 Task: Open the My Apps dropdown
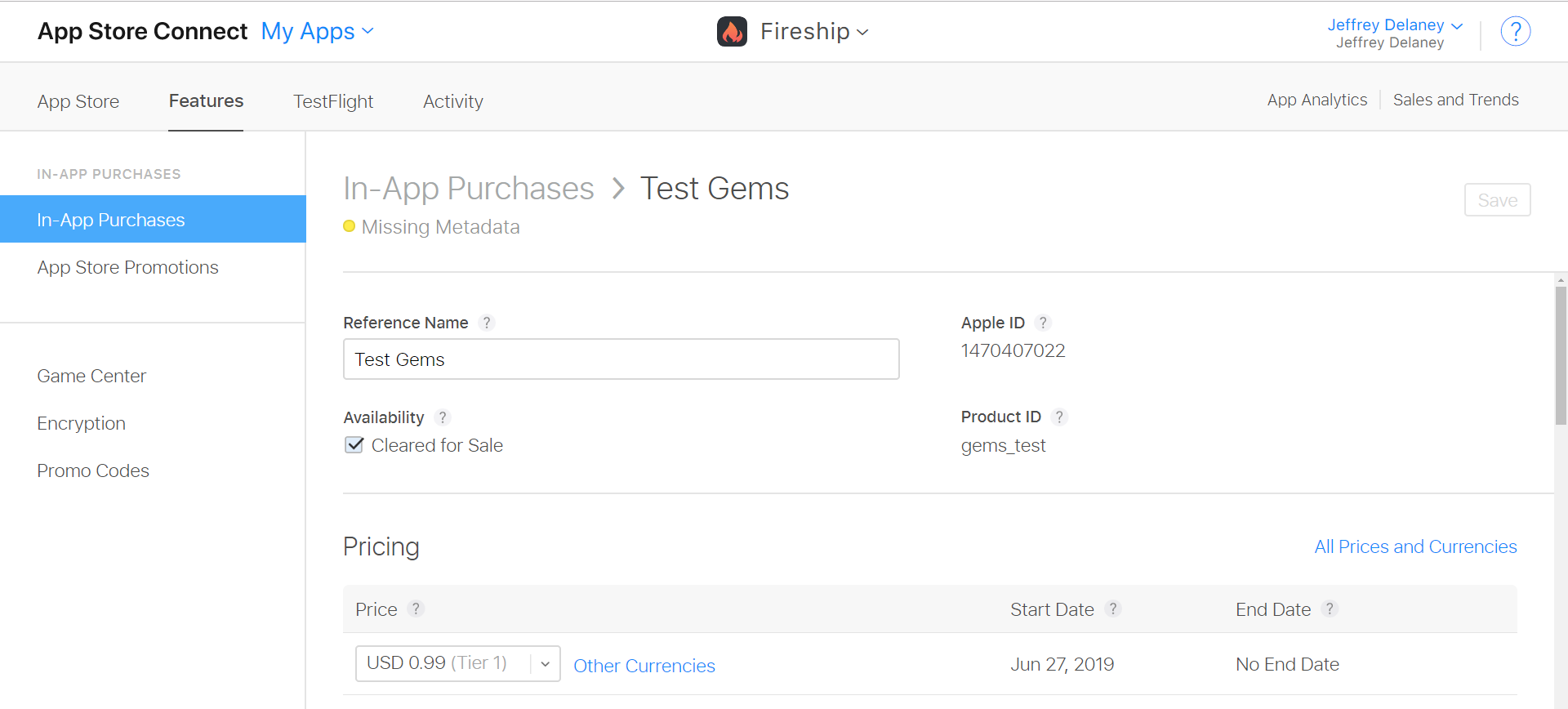[317, 31]
